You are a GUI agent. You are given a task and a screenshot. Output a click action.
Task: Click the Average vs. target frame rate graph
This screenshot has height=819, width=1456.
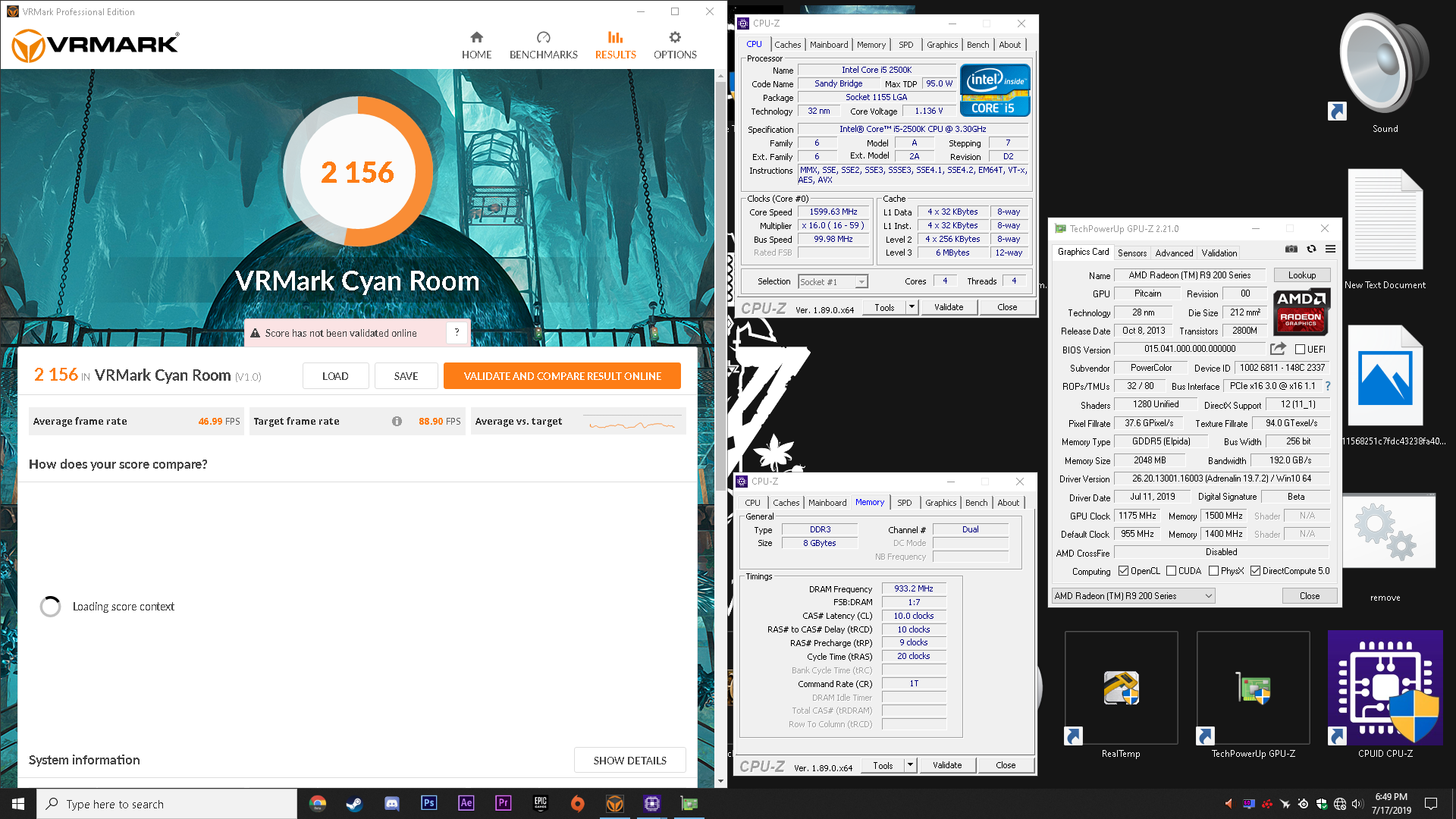[x=632, y=423]
